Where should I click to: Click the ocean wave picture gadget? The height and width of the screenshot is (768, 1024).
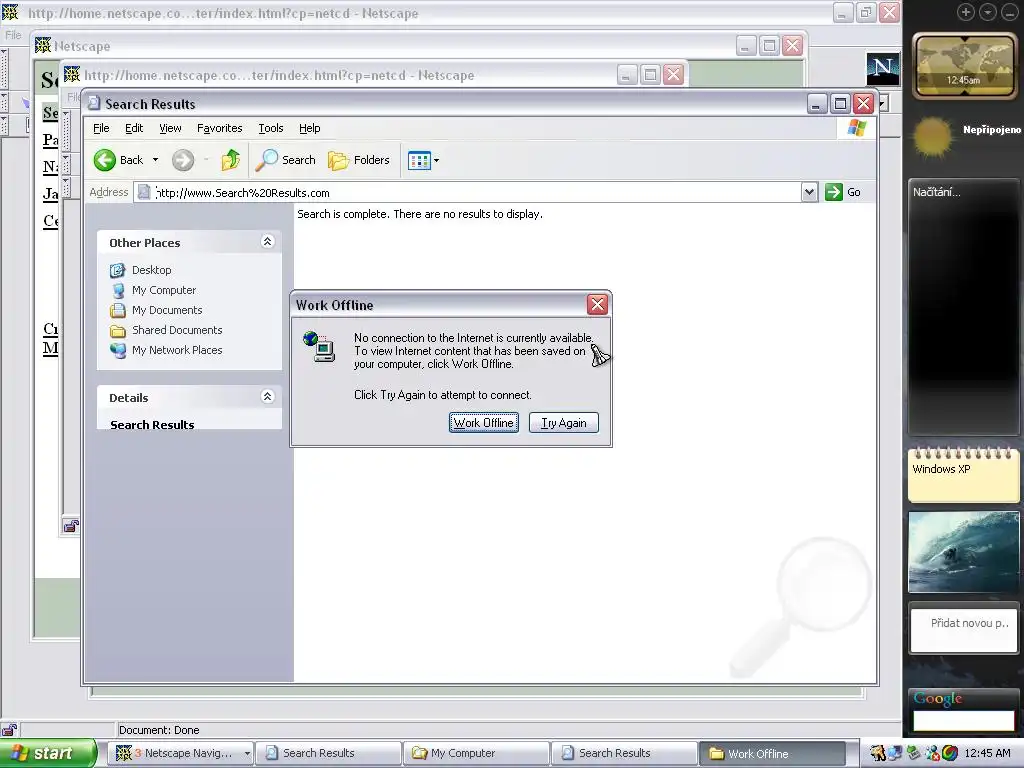[x=963, y=552]
